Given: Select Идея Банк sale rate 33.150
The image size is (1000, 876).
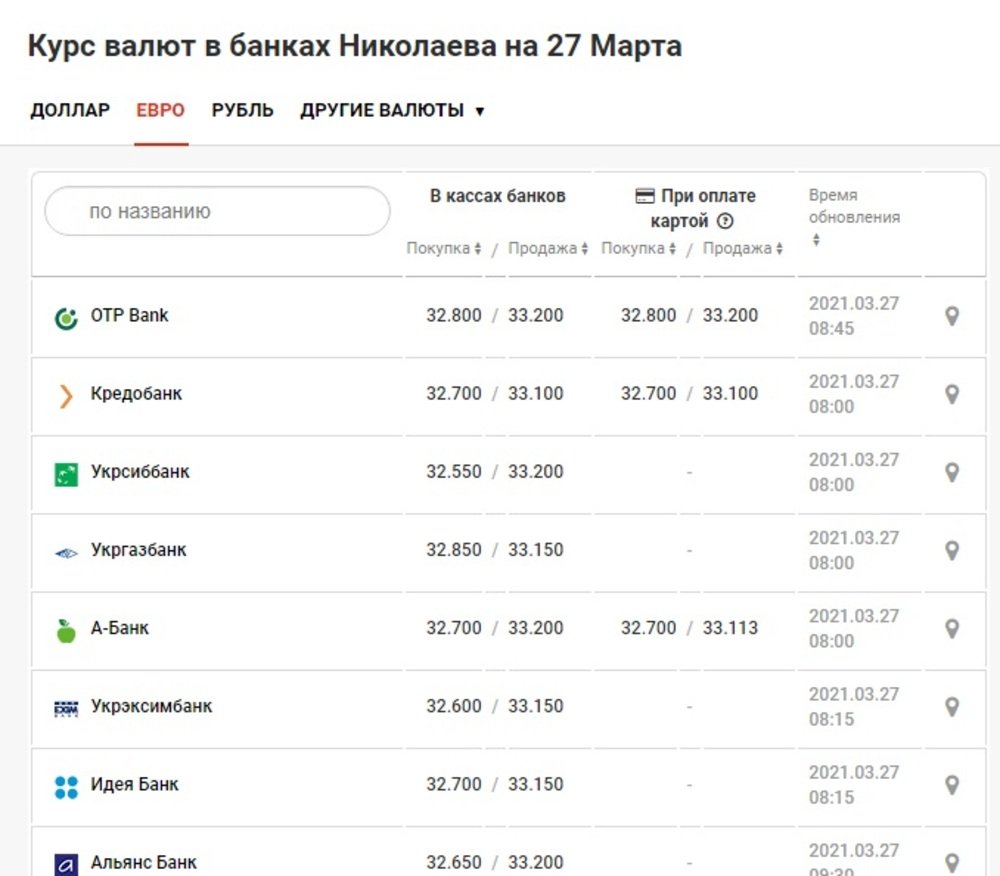Looking at the screenshot, I should (536, 784).
